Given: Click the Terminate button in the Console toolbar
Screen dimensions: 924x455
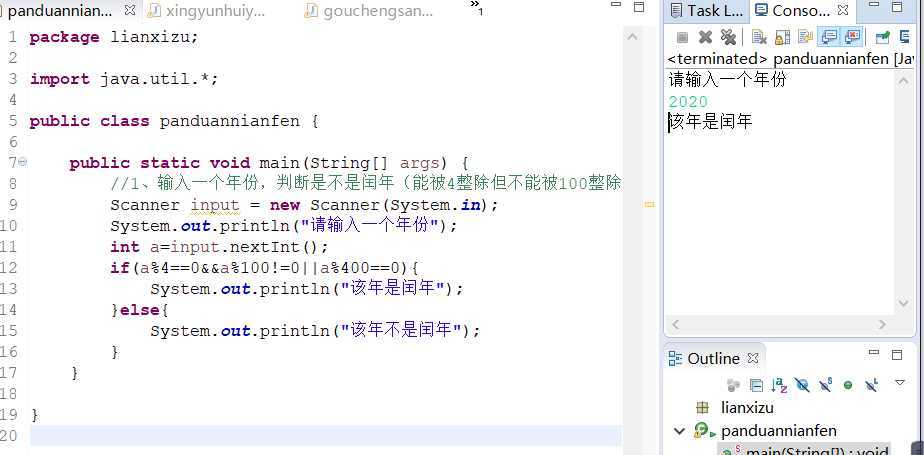Looking at the screenshot, I should (x=682, y=37).
